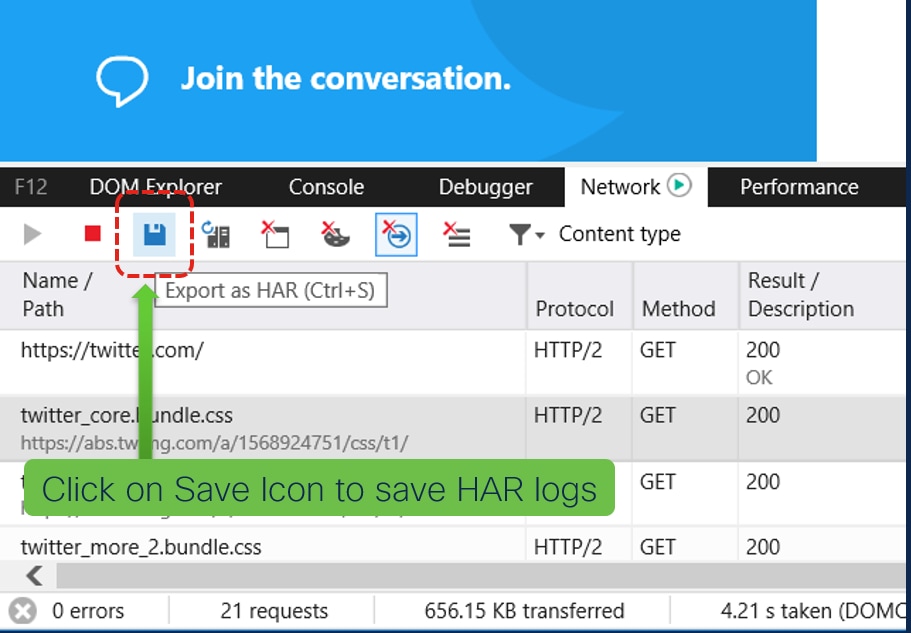
Task: Click GET in the twitter_core.bundle.css row
Action: coord(658,416)
